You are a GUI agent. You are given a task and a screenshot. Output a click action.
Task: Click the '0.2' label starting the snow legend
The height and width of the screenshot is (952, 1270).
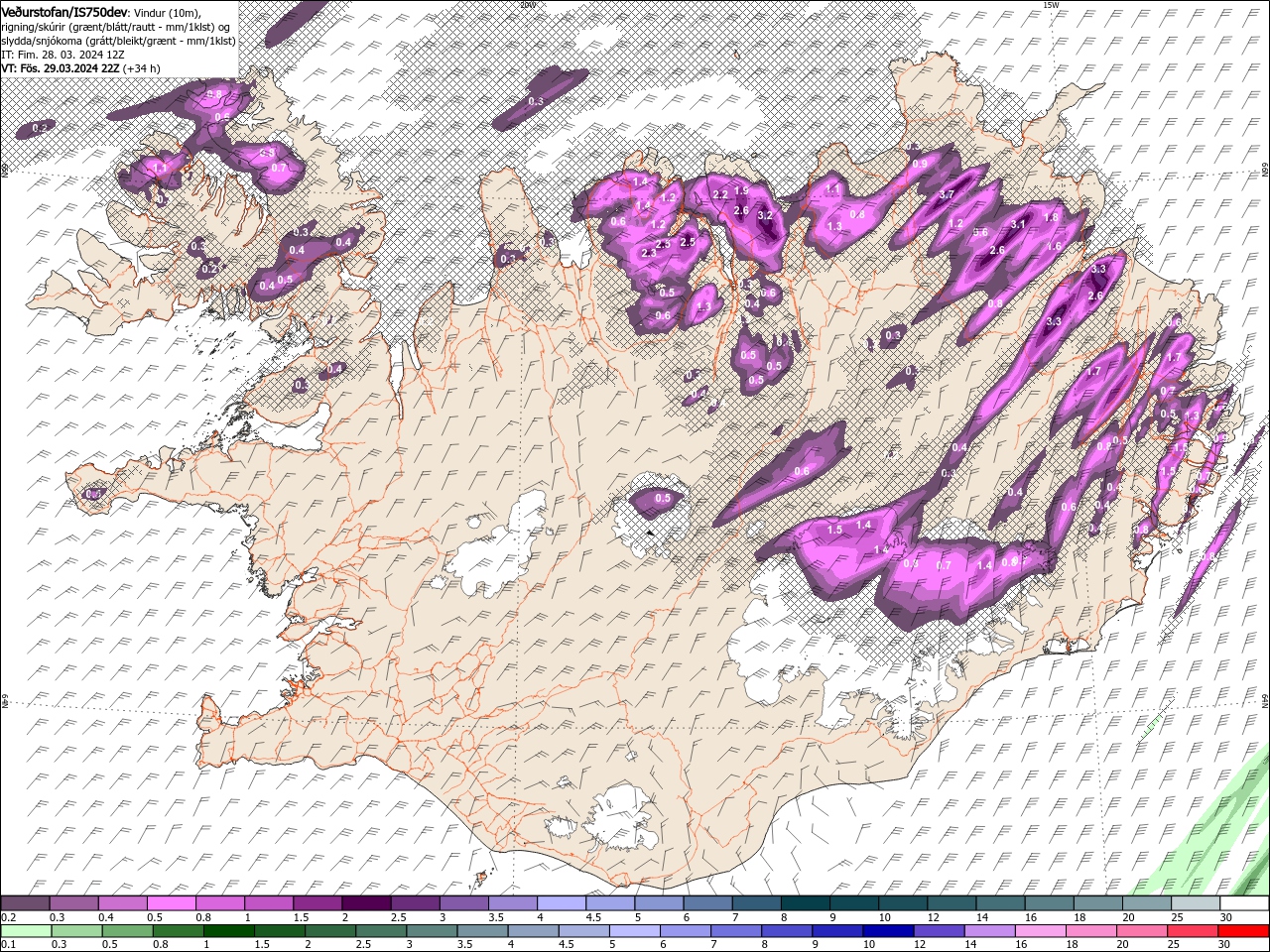pos(9,917)
